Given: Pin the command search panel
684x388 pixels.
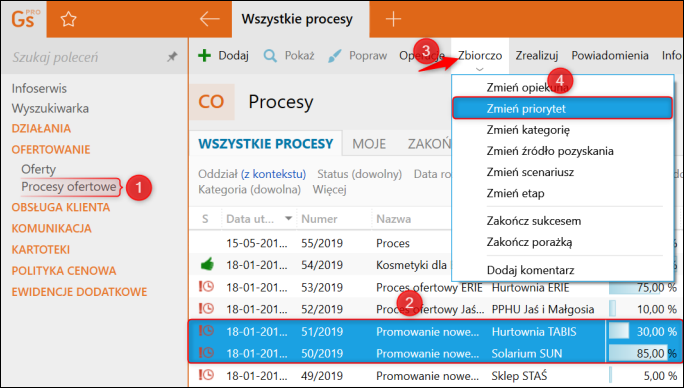Looking at the screenshot, I should click(172, 57).
